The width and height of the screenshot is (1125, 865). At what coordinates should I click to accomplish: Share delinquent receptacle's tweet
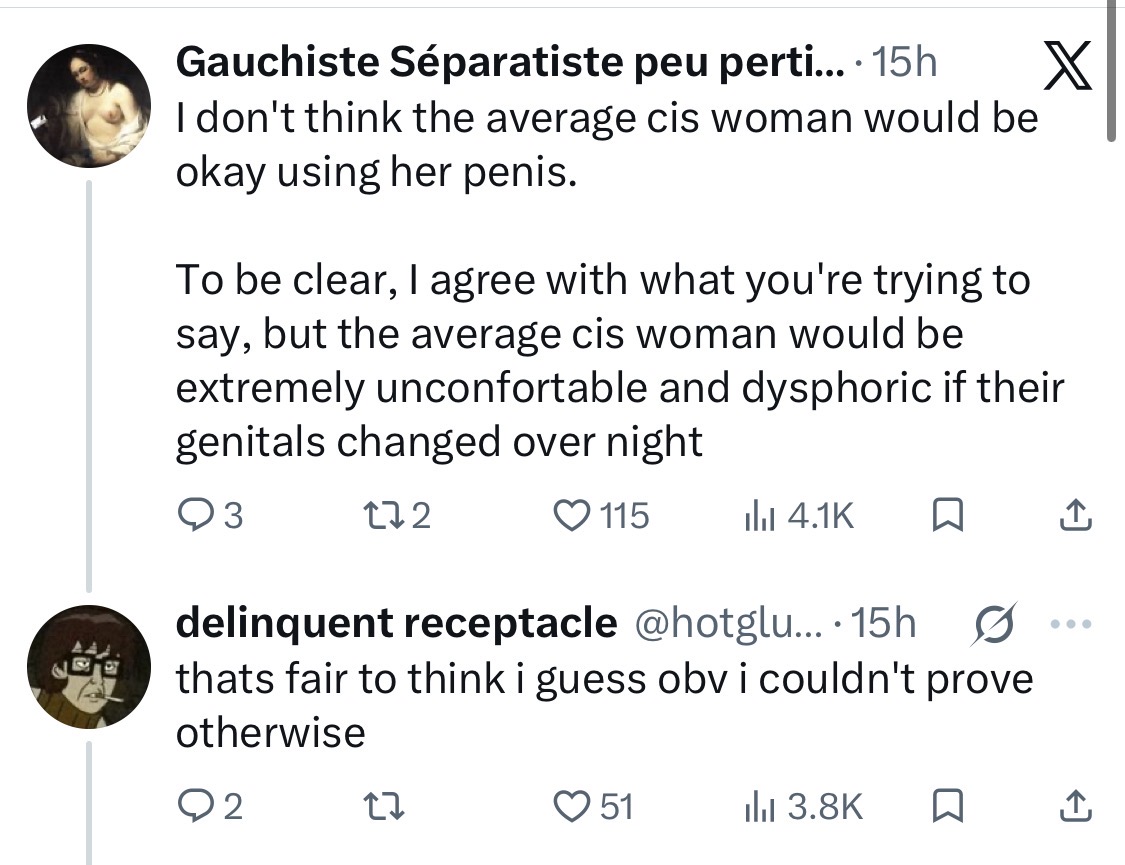point(1075,805)
